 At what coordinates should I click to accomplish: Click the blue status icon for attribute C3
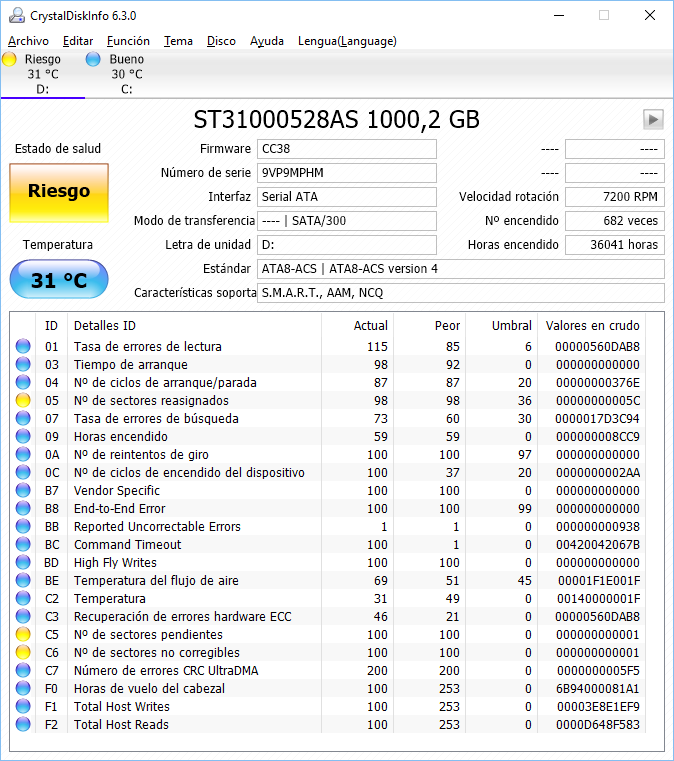[23, 616]
